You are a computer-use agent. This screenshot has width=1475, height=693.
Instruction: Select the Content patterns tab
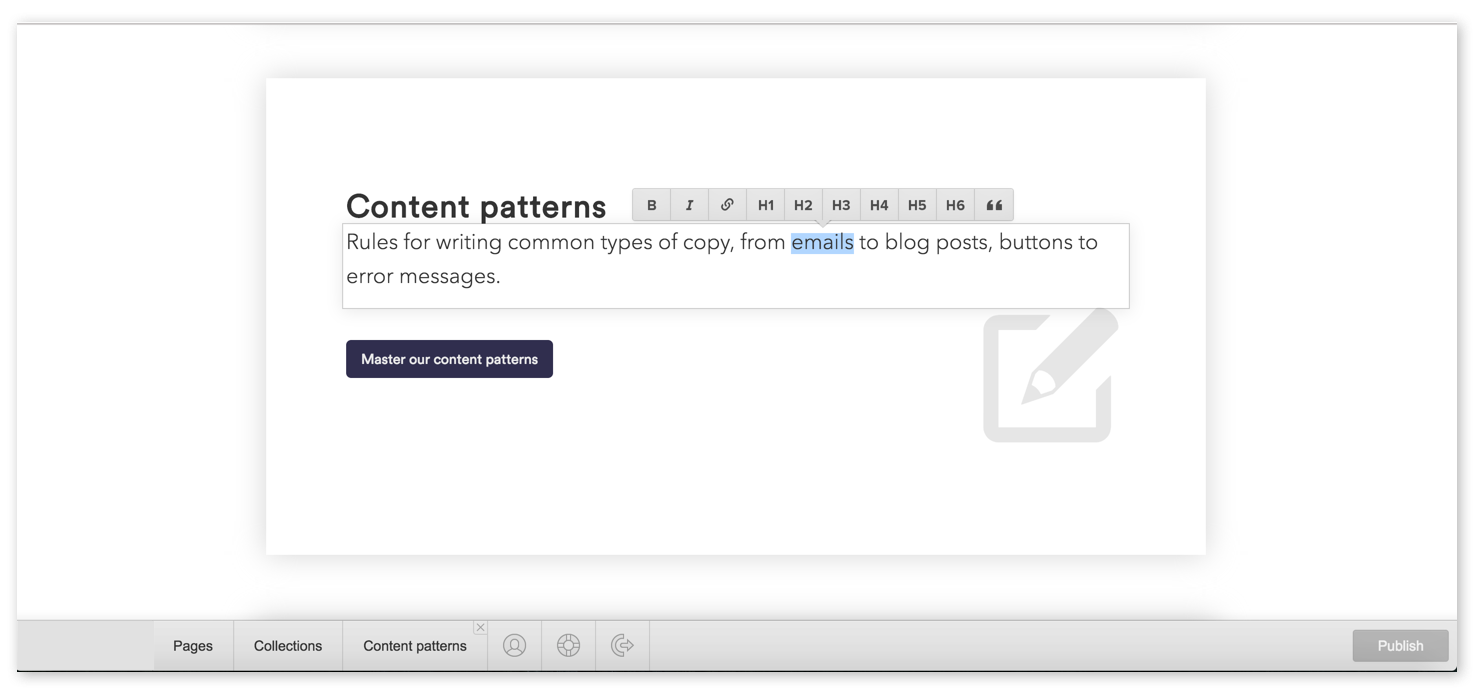coord(414,645)
